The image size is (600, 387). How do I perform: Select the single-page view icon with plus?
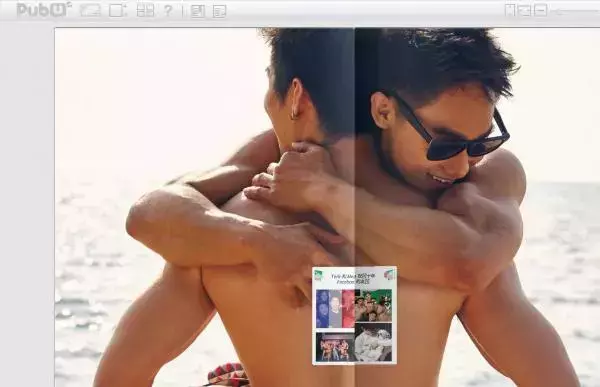pos(117,10)
